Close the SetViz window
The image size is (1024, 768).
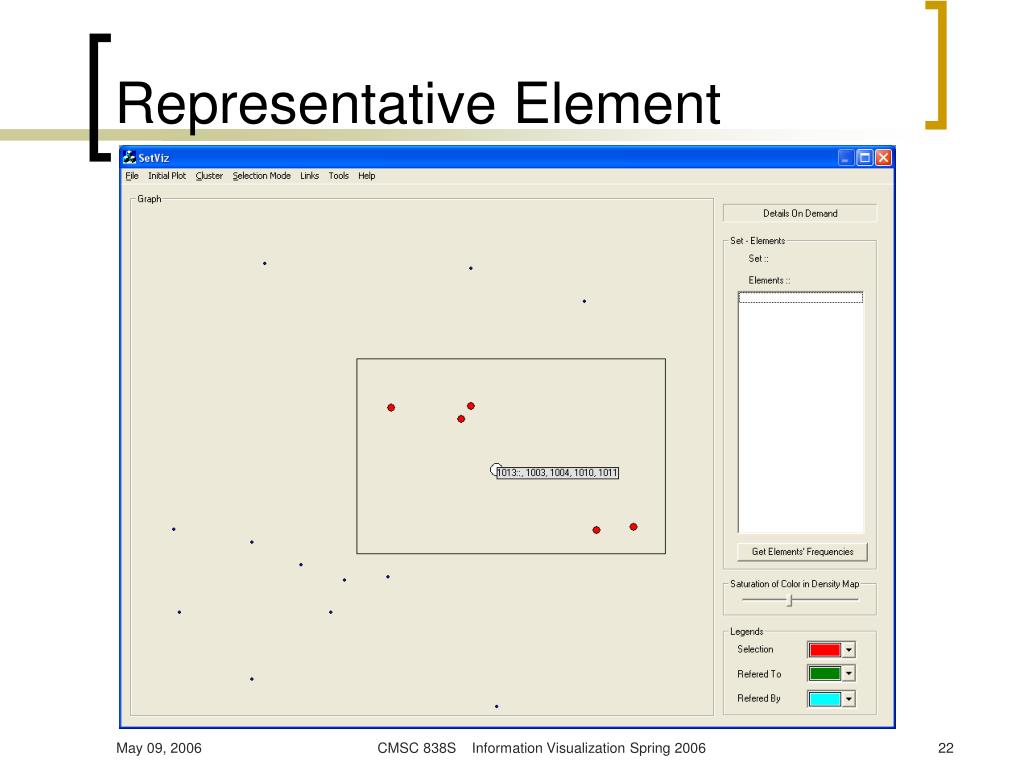pos(883,157)
